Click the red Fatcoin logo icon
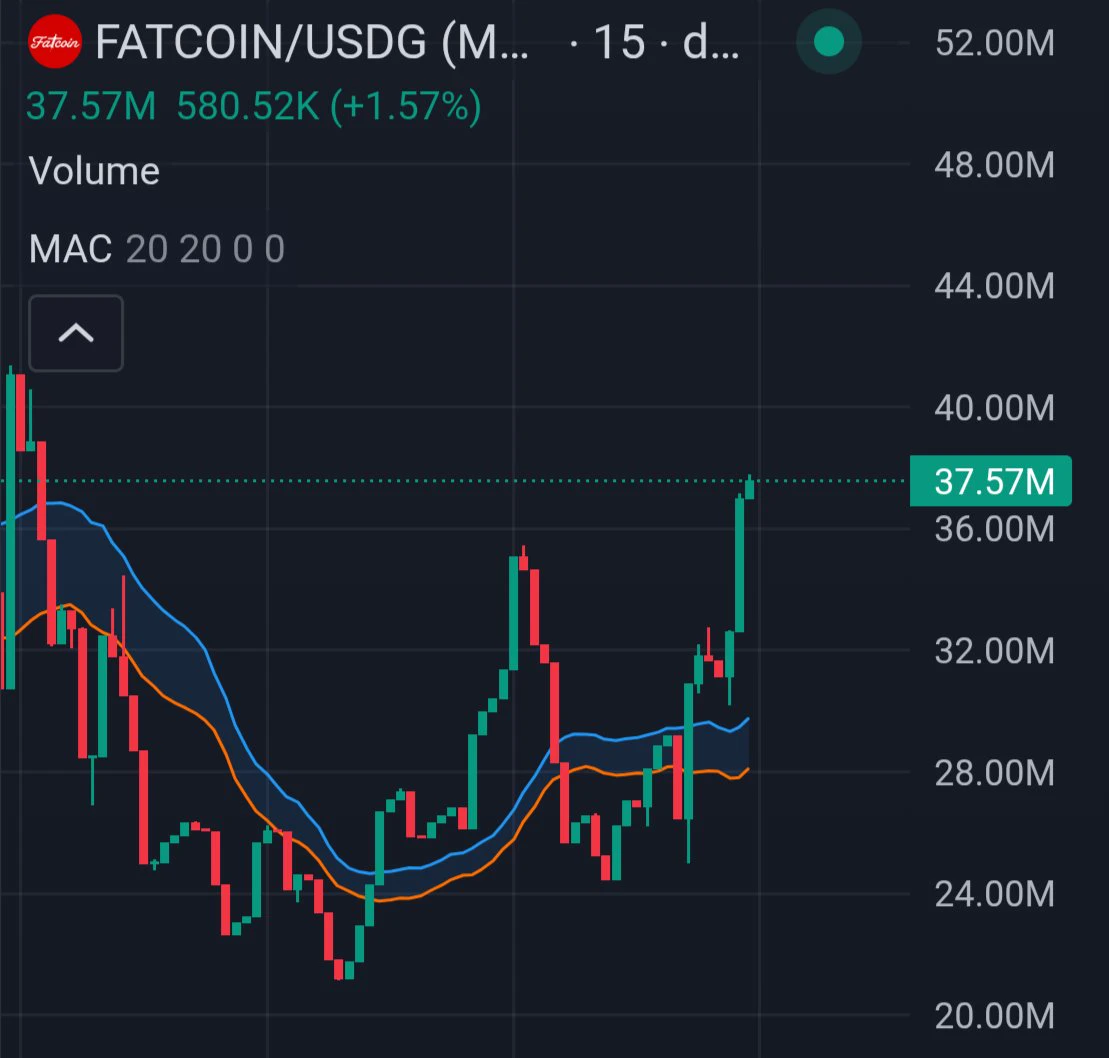The height and width of the screenshot is (1058, 1109). [54, 42]
